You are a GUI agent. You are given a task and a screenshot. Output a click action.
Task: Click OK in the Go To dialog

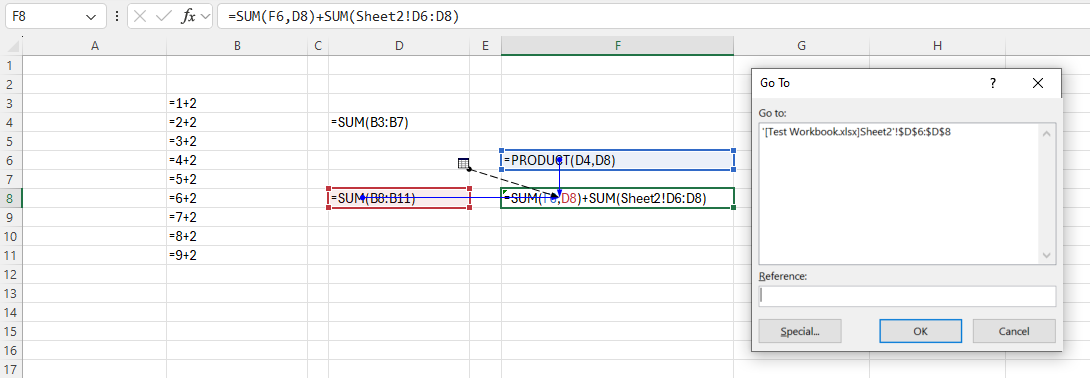[920, 331]
